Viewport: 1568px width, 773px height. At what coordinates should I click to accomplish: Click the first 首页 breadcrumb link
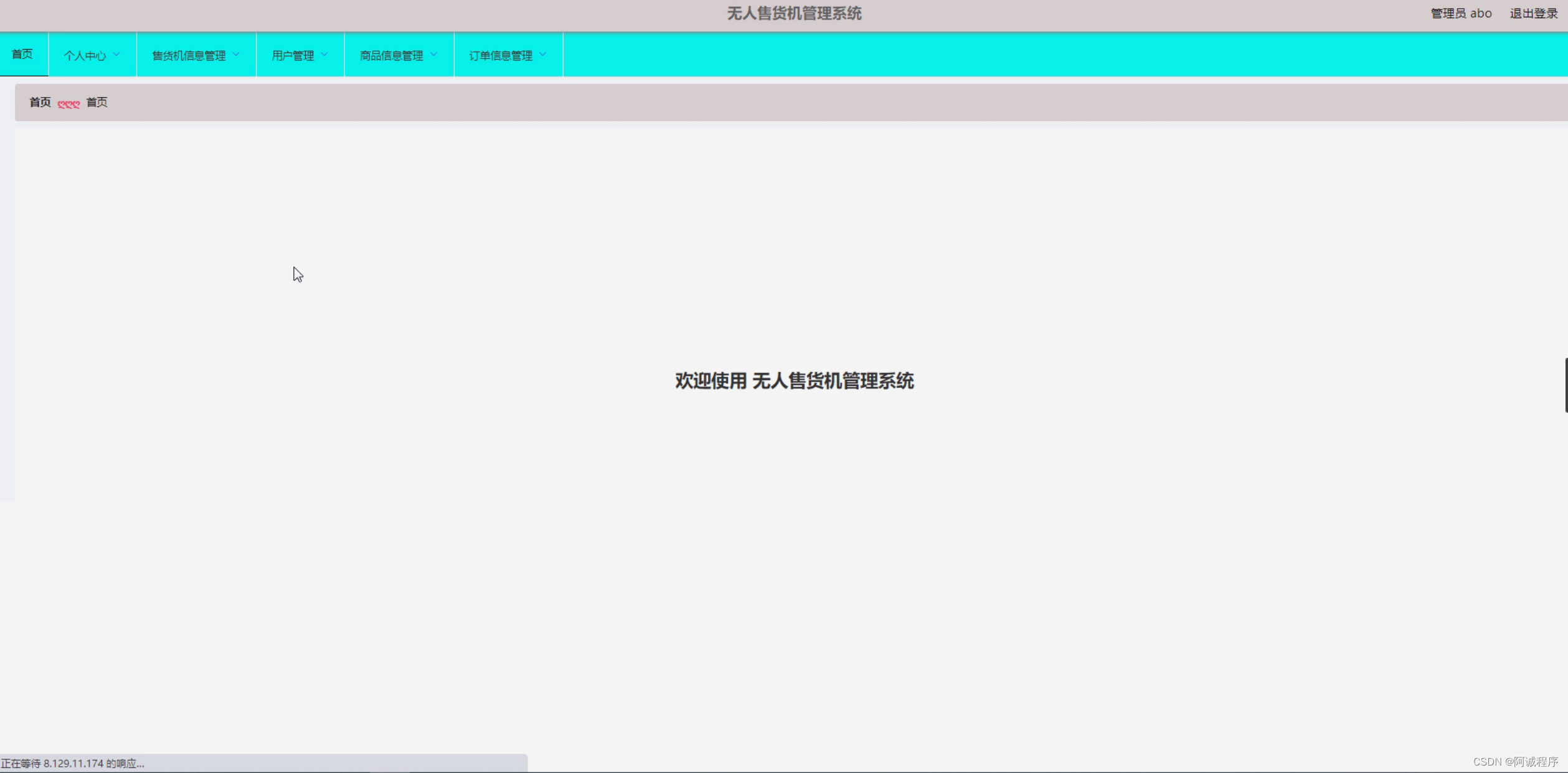[x=40, y=102]
